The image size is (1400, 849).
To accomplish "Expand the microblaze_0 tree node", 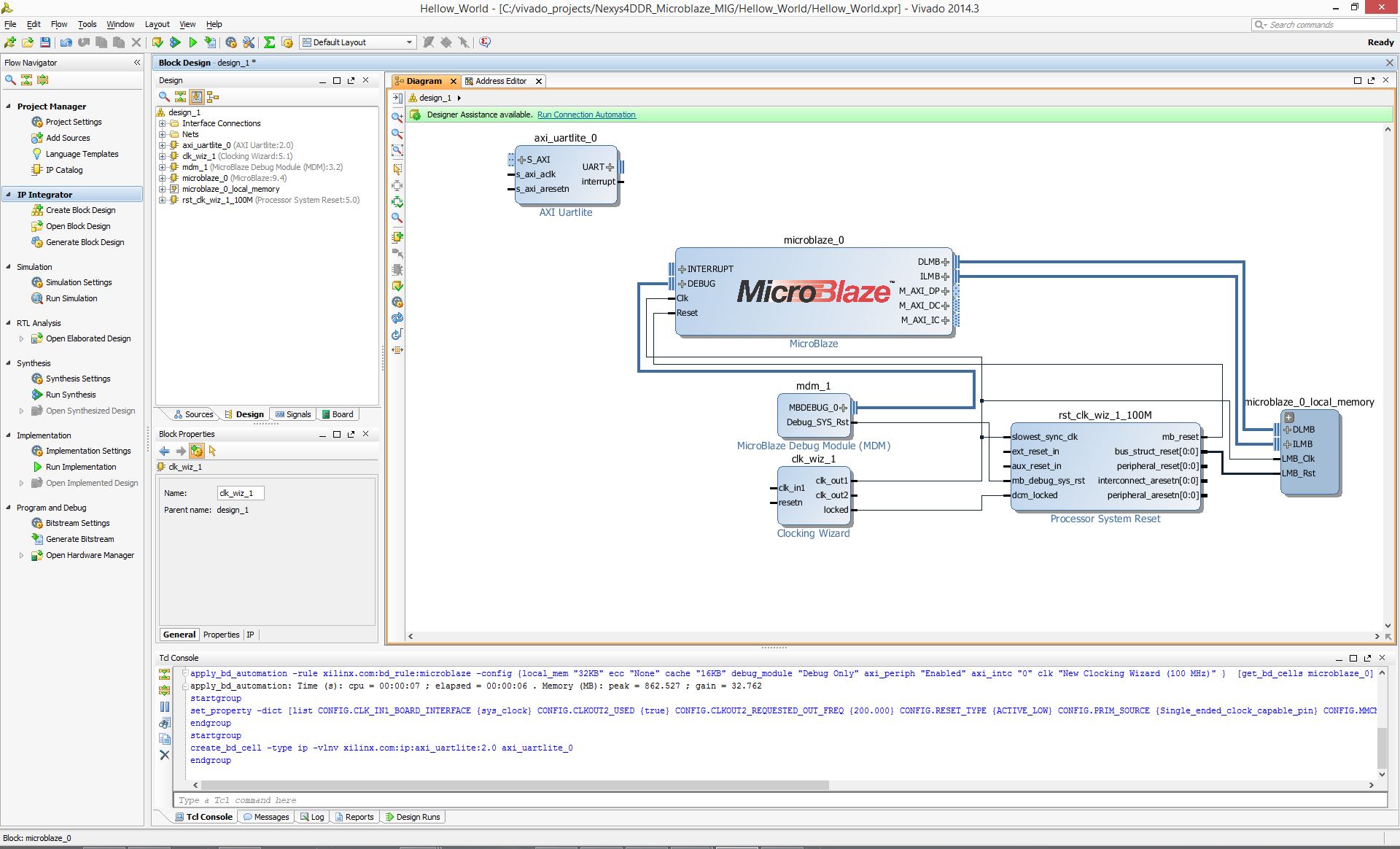I will (x=163, y=178).
